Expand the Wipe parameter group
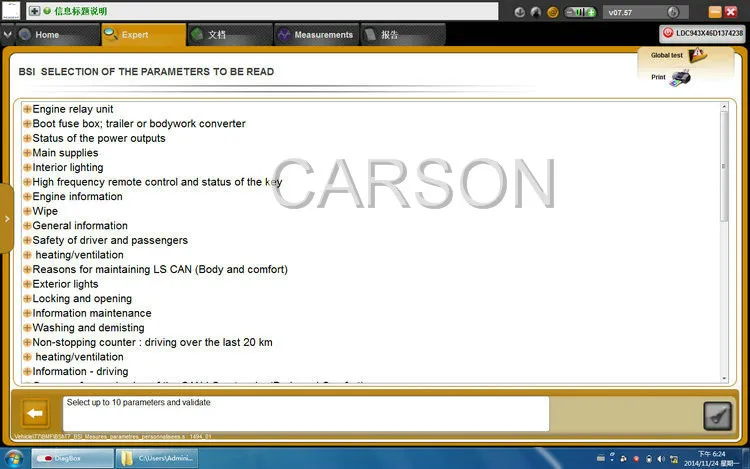This screenshot has height=469, width=750. tap(27, 211)
